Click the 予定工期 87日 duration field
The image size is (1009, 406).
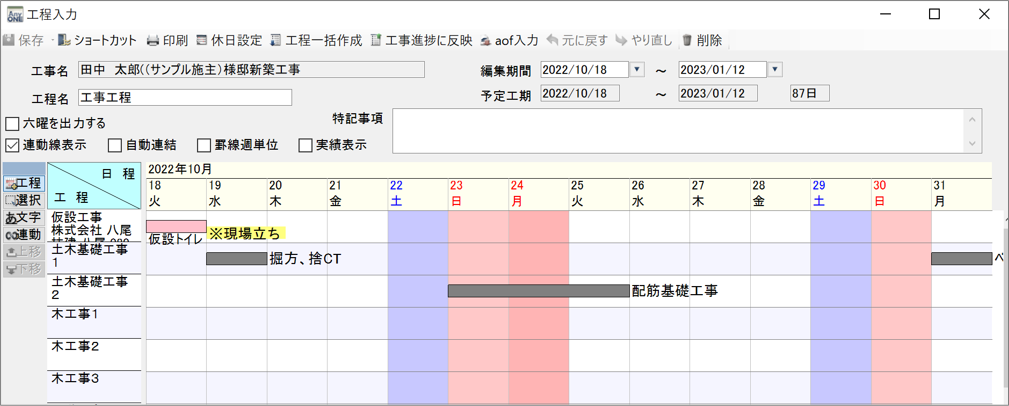tap(810, 94)
